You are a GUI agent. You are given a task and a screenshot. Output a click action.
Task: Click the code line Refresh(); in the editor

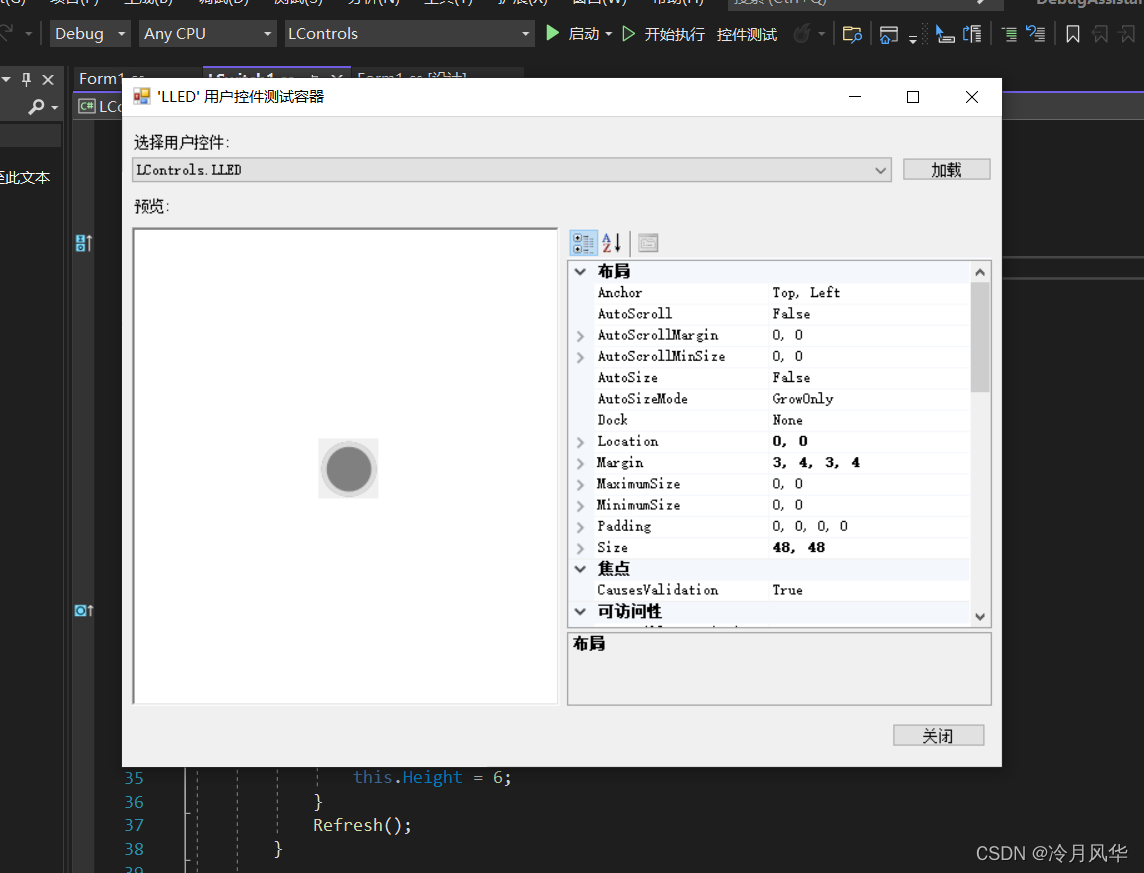click(x=363, y=825)
